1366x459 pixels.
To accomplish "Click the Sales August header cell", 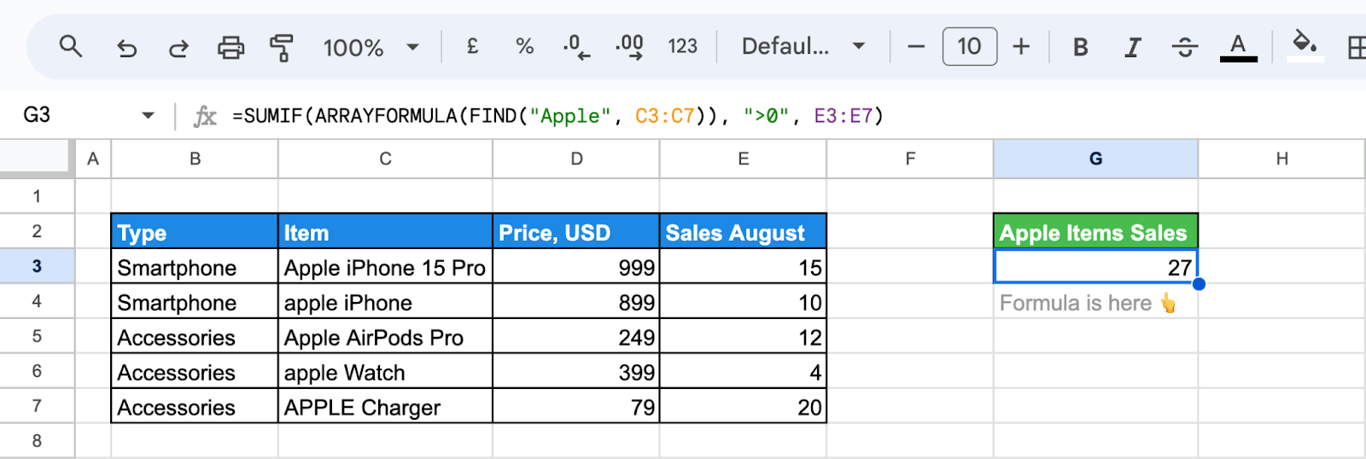I will coord(743,232).
